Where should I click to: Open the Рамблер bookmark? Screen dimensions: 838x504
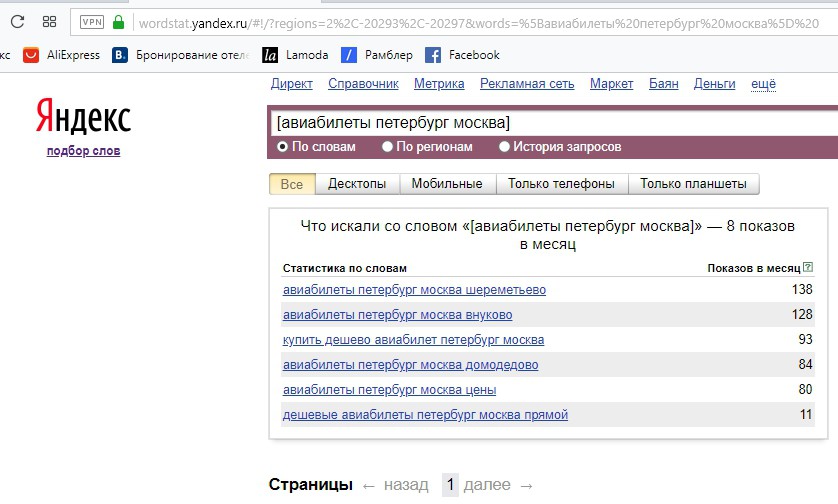tap(377, 55)
